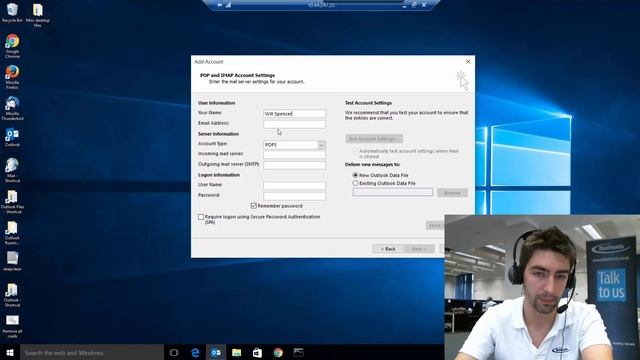This screenshot has height=360, width=640.
Task: Open the Misc desktop files folder icon
Action: tap(37, 14)
